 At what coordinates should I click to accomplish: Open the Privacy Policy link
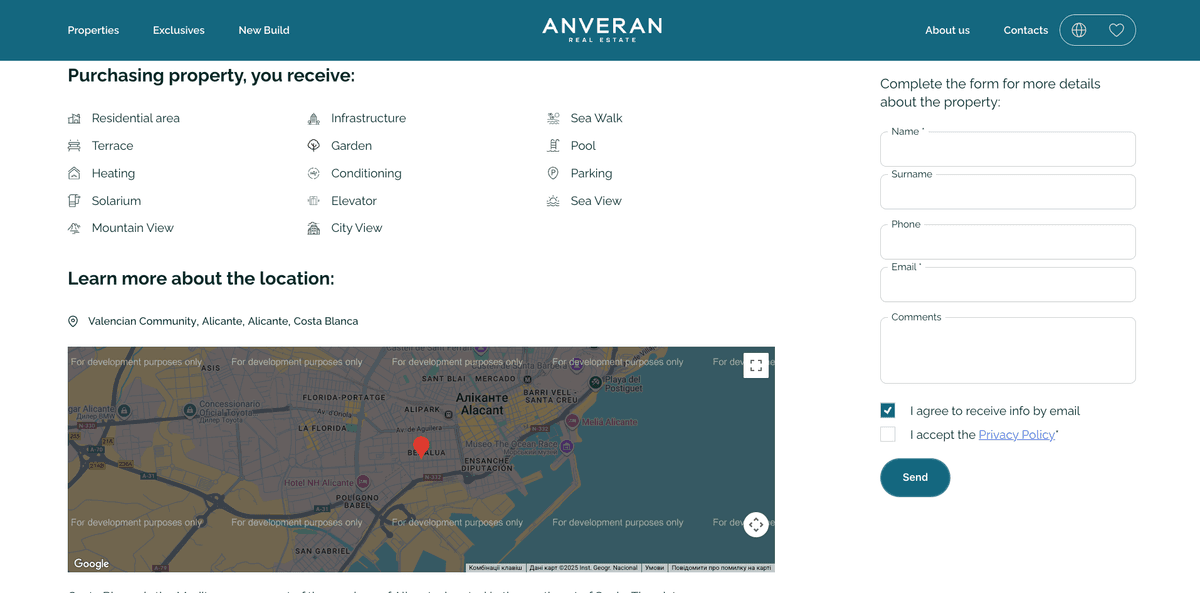1016,434
